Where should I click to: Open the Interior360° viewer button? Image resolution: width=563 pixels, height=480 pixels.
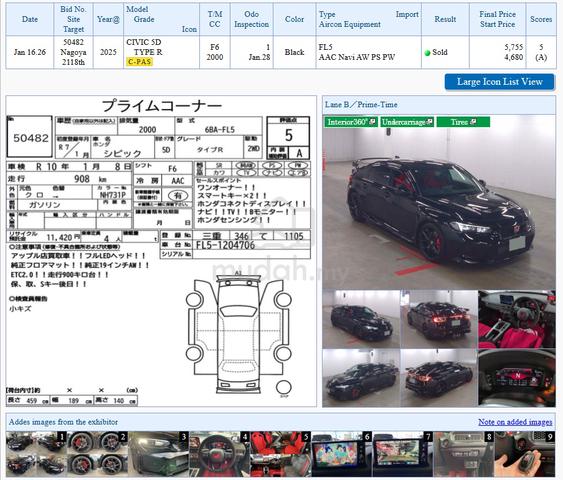(x=350, y=122)
